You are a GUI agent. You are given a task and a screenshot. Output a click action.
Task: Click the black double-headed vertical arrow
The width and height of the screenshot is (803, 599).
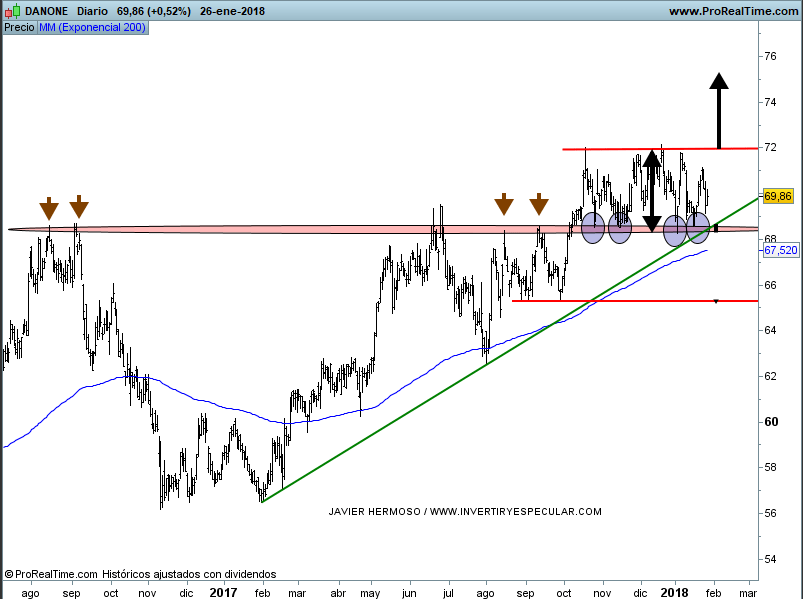[x=652, y=190]
